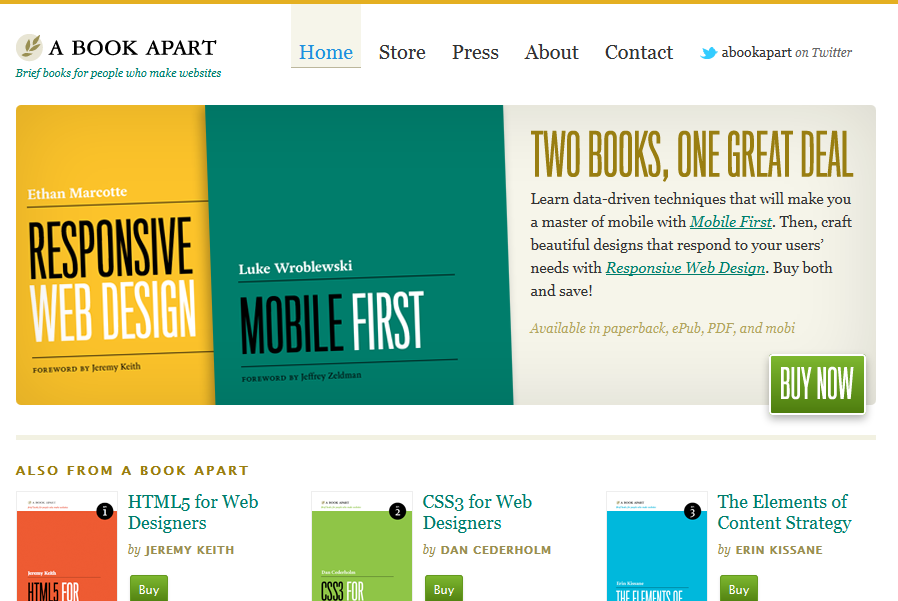This screenshot has width=898, height=601.
Task: Navigate to the Contact page
Action: (x=639, y=52)
